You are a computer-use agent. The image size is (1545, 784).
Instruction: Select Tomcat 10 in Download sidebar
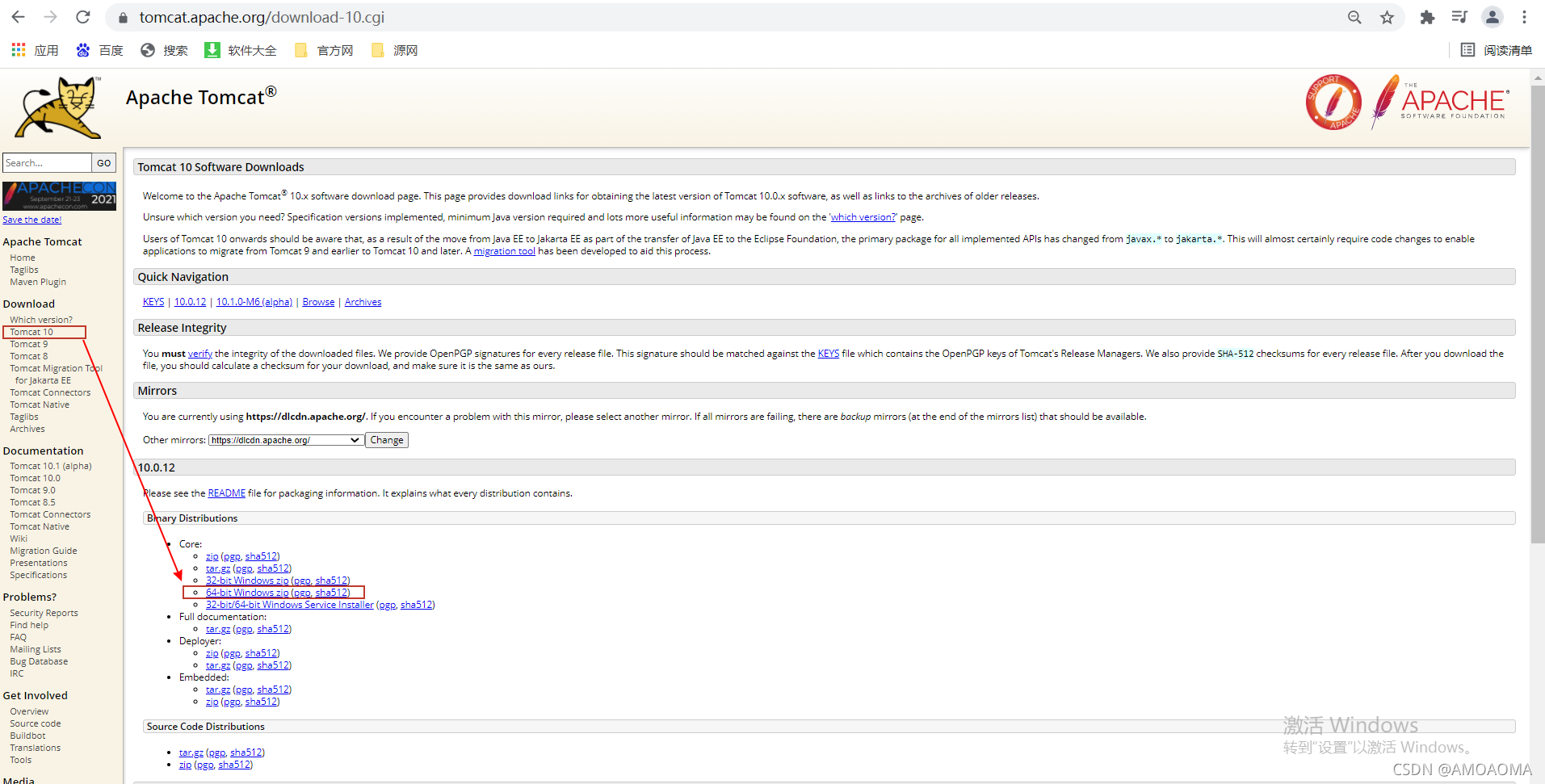[x=31, y=332]
